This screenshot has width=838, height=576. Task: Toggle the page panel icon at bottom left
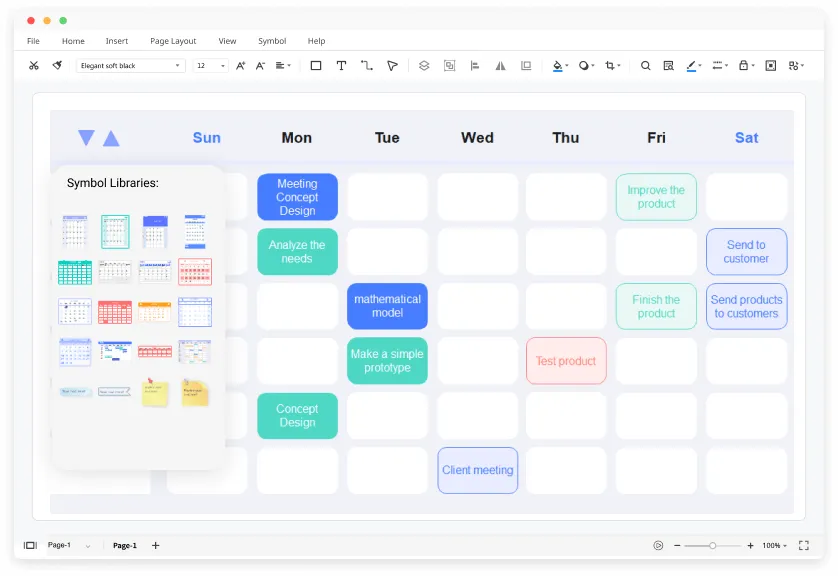(x=30, y=546)
